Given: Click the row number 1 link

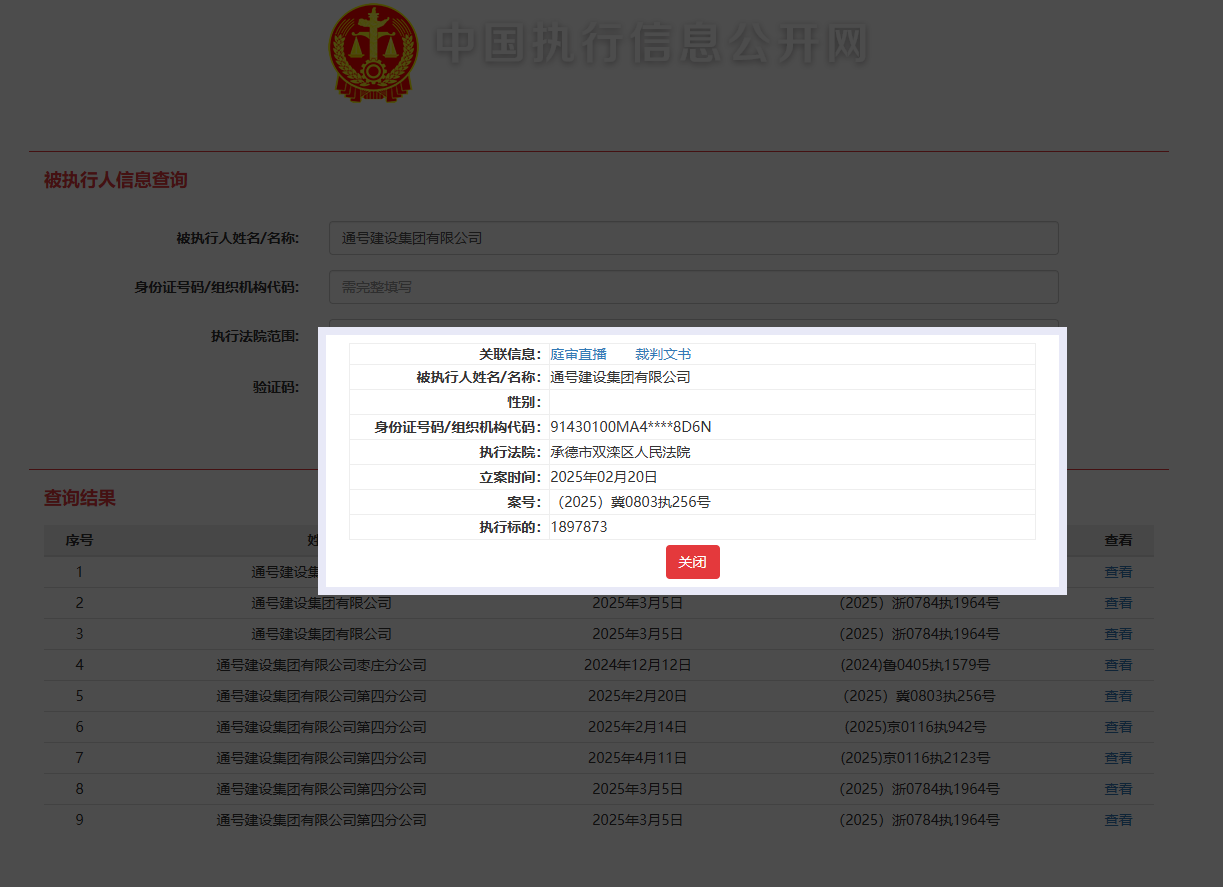Looking at the screenshot, I should pos(80,572).
